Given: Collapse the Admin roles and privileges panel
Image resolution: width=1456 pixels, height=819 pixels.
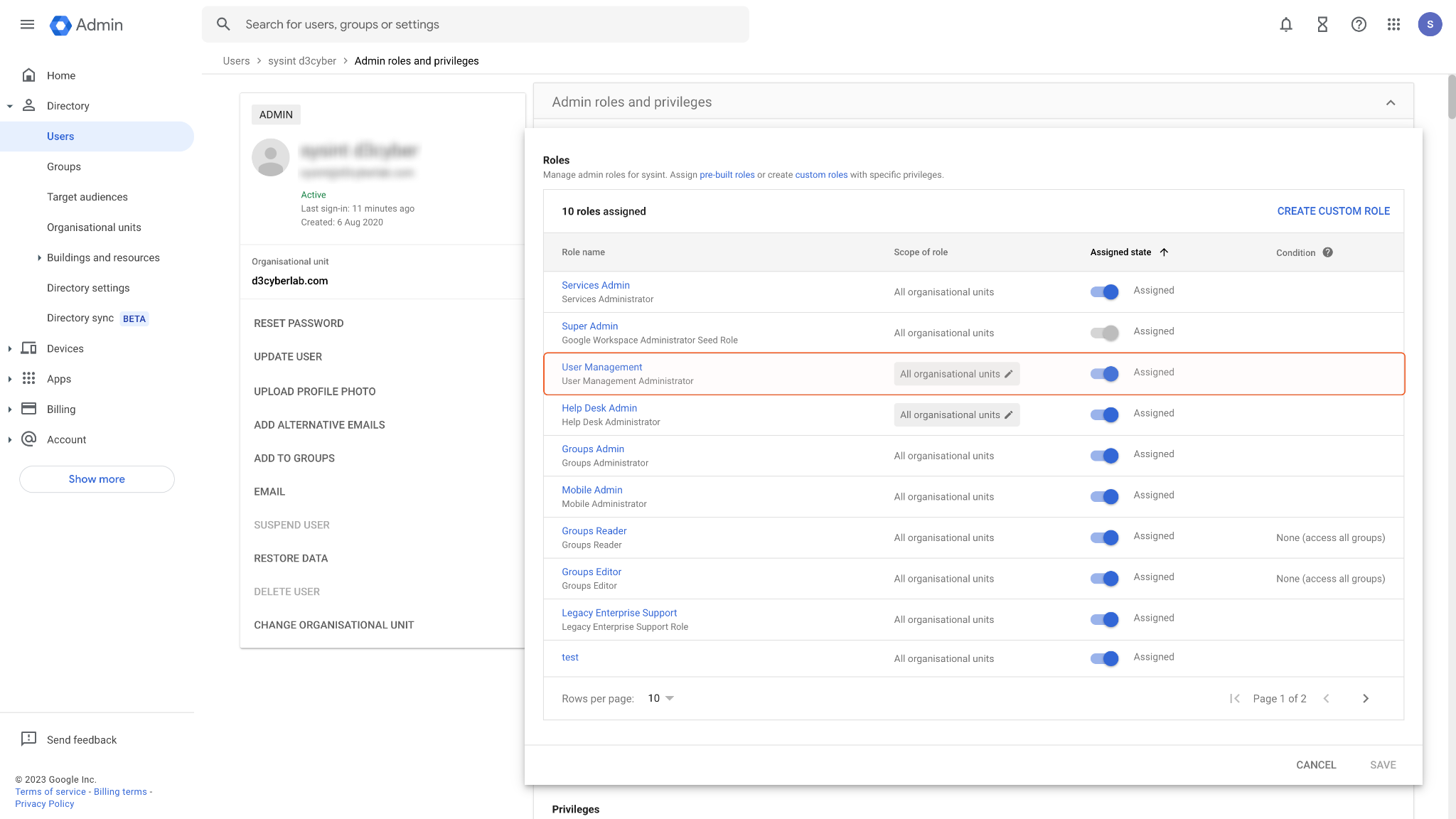Looking at the screenshot, I should [1390, 102].
